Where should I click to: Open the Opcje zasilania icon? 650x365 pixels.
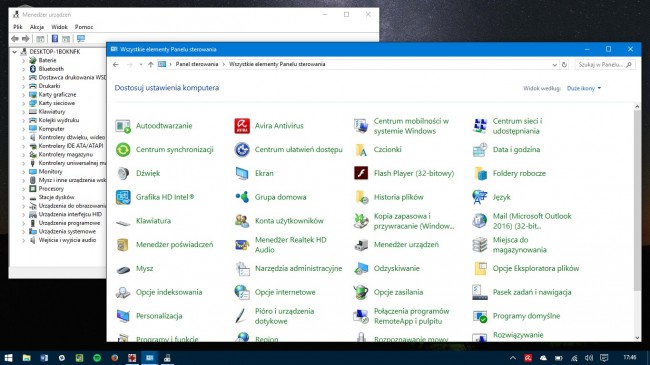click(361, 292)
